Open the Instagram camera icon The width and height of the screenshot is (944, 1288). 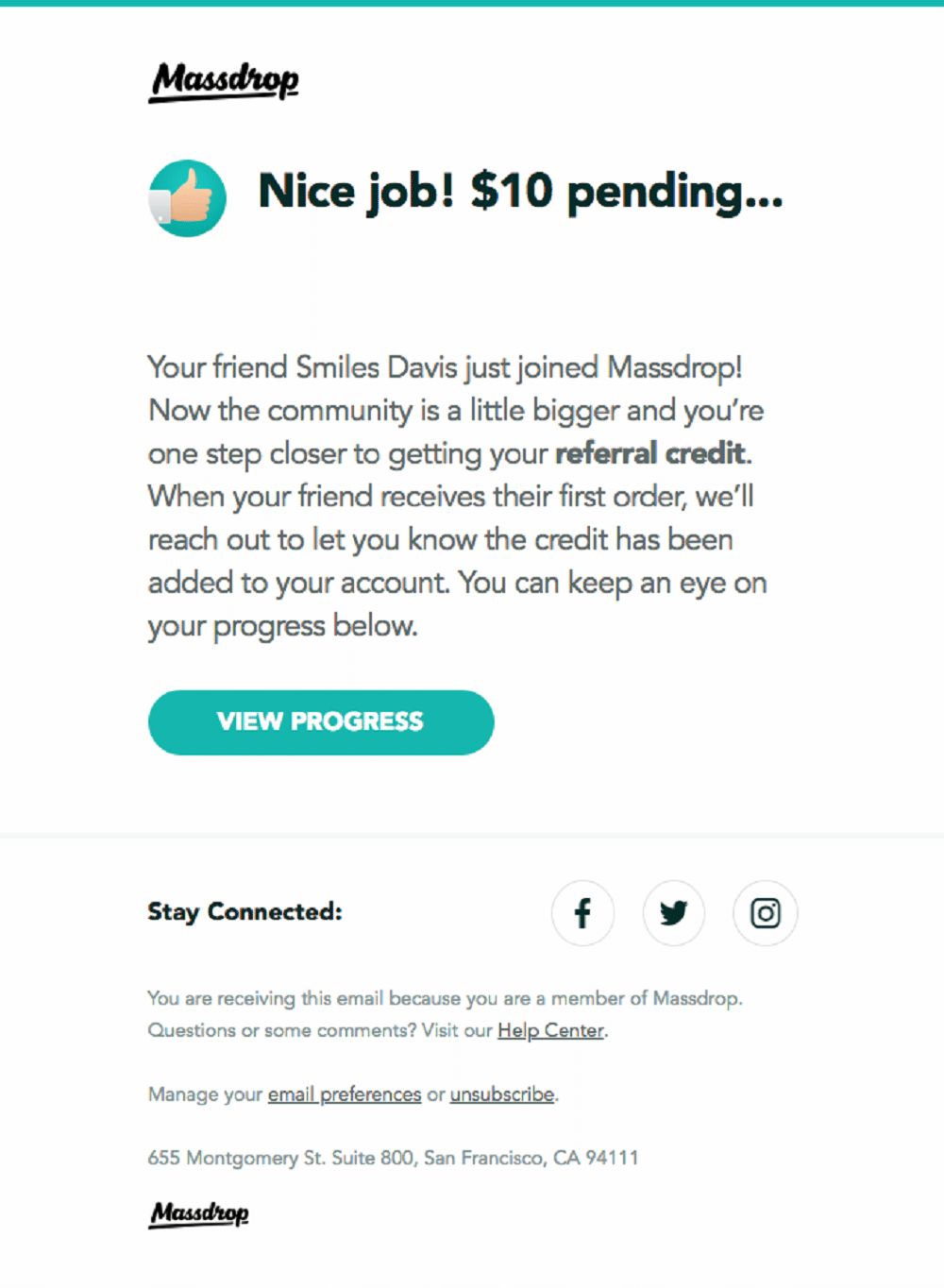[766, 913]
